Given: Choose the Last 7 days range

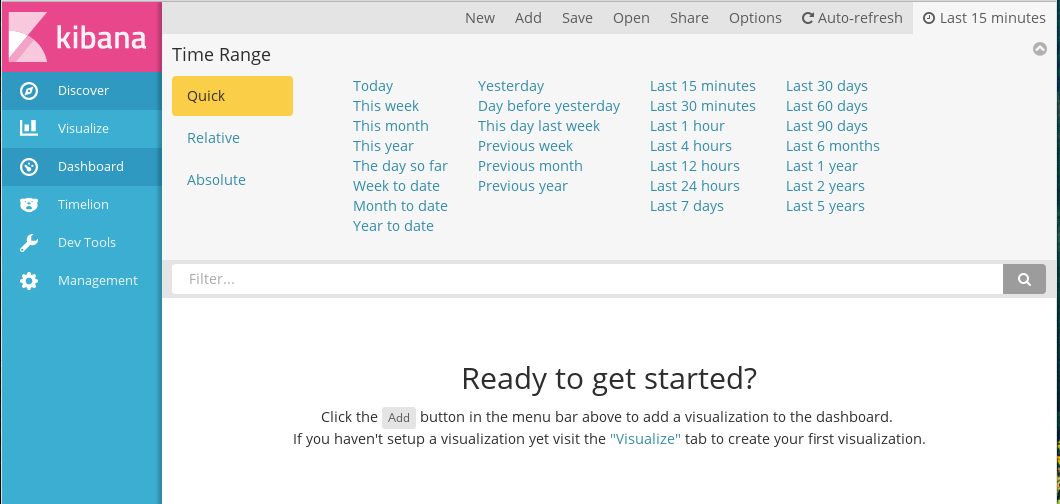Looking at the screenshot, I should click(x=687, y=206).
